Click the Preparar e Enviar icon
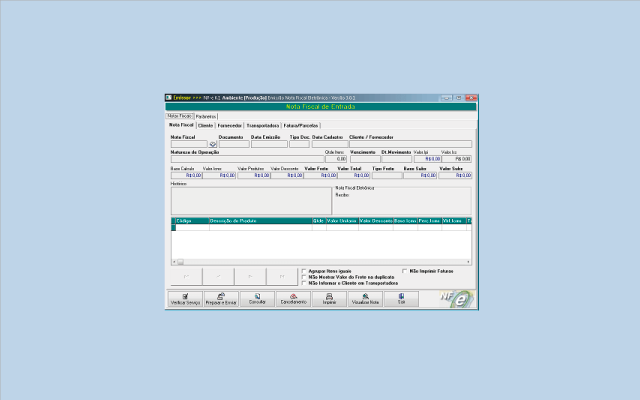 click(x=220, y=297)
